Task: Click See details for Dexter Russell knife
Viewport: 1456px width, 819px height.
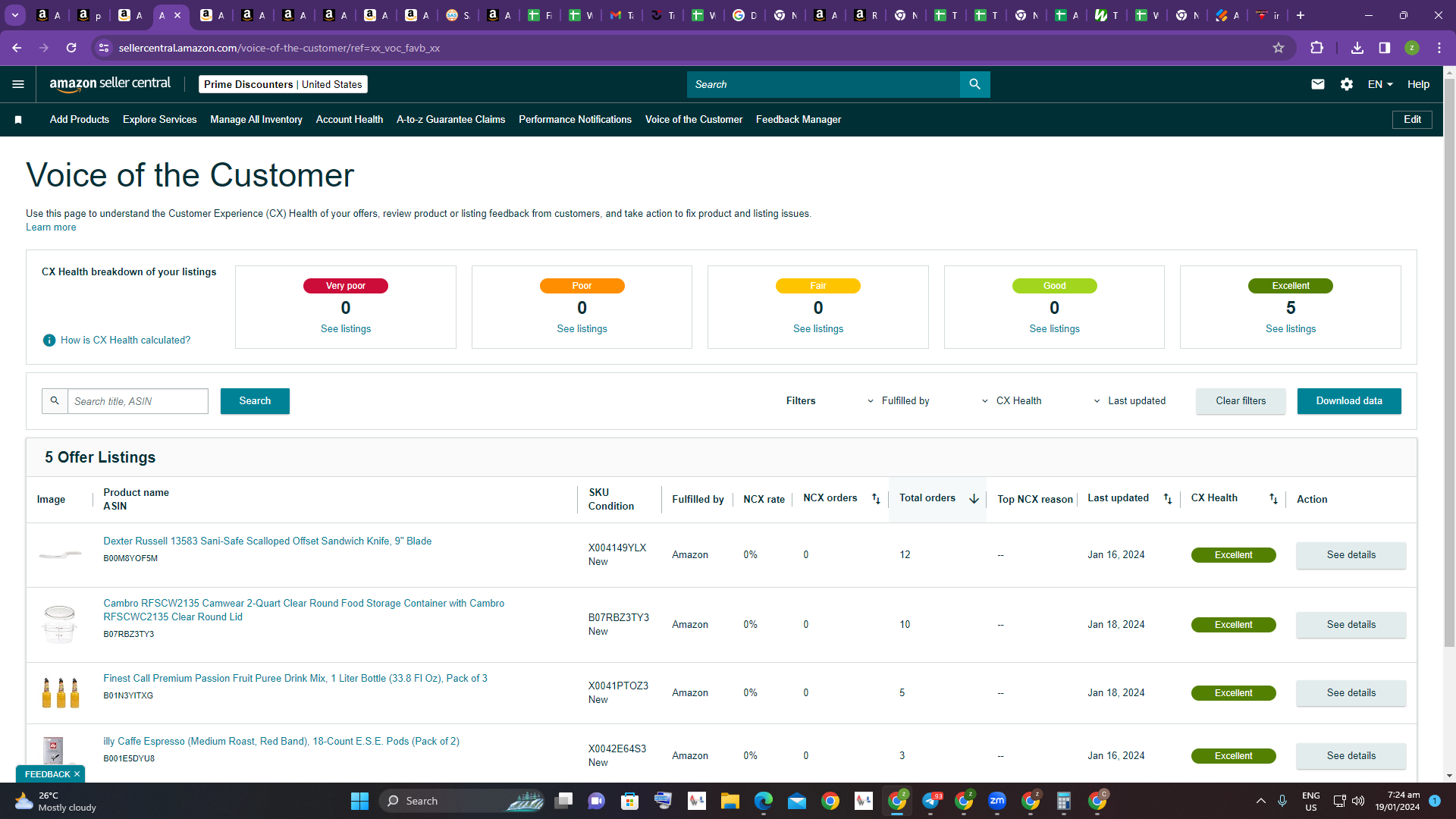Action: (x=1351, y=555)
